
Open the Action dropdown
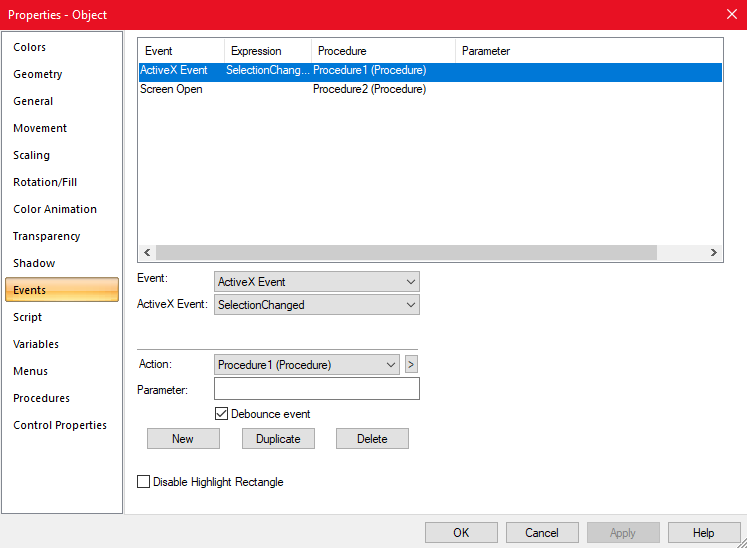(x=307, y=365)
